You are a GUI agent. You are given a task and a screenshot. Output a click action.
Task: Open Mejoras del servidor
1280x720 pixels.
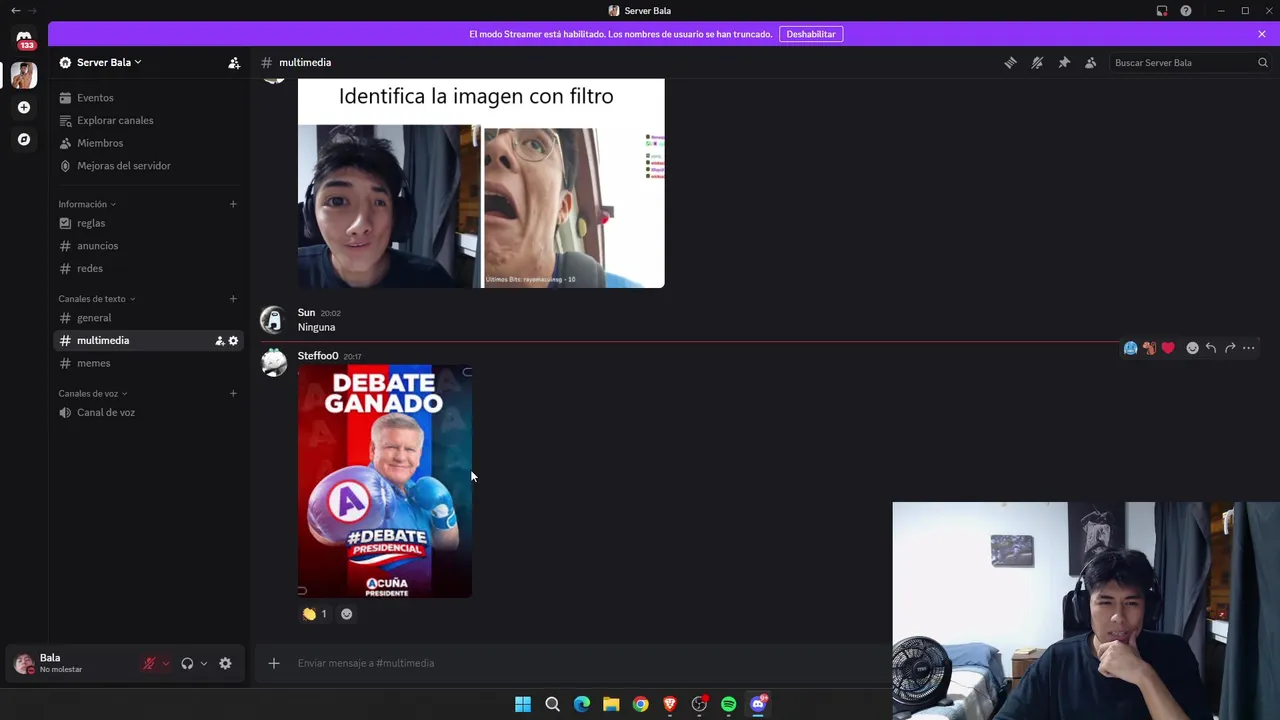point(148,166)
